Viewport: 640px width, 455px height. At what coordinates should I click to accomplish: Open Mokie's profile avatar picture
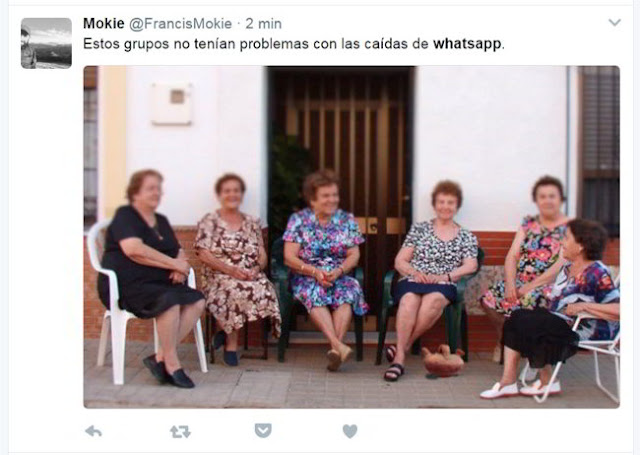[46, 43]
